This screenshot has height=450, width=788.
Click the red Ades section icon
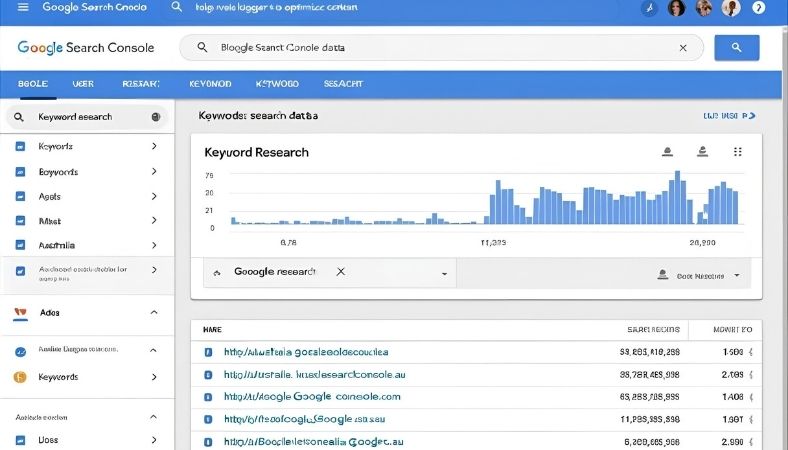(x=20, y=313)
